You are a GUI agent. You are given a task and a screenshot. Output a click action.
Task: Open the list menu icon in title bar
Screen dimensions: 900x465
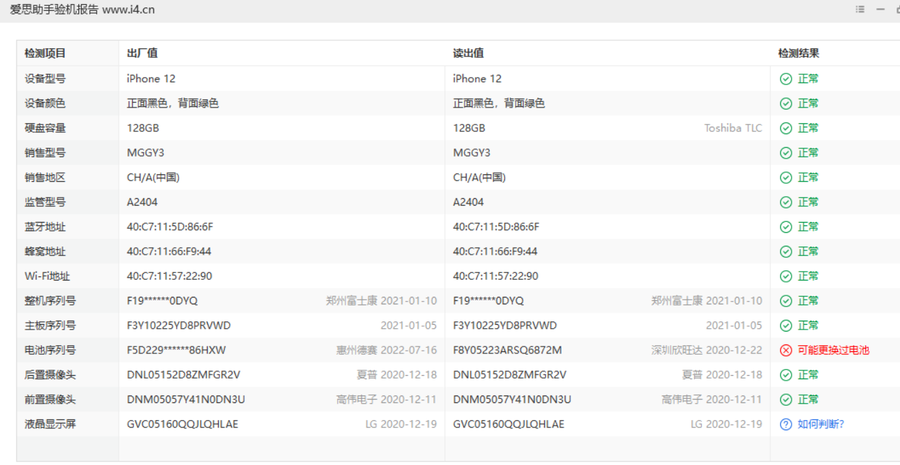click(x=860, y=9)
